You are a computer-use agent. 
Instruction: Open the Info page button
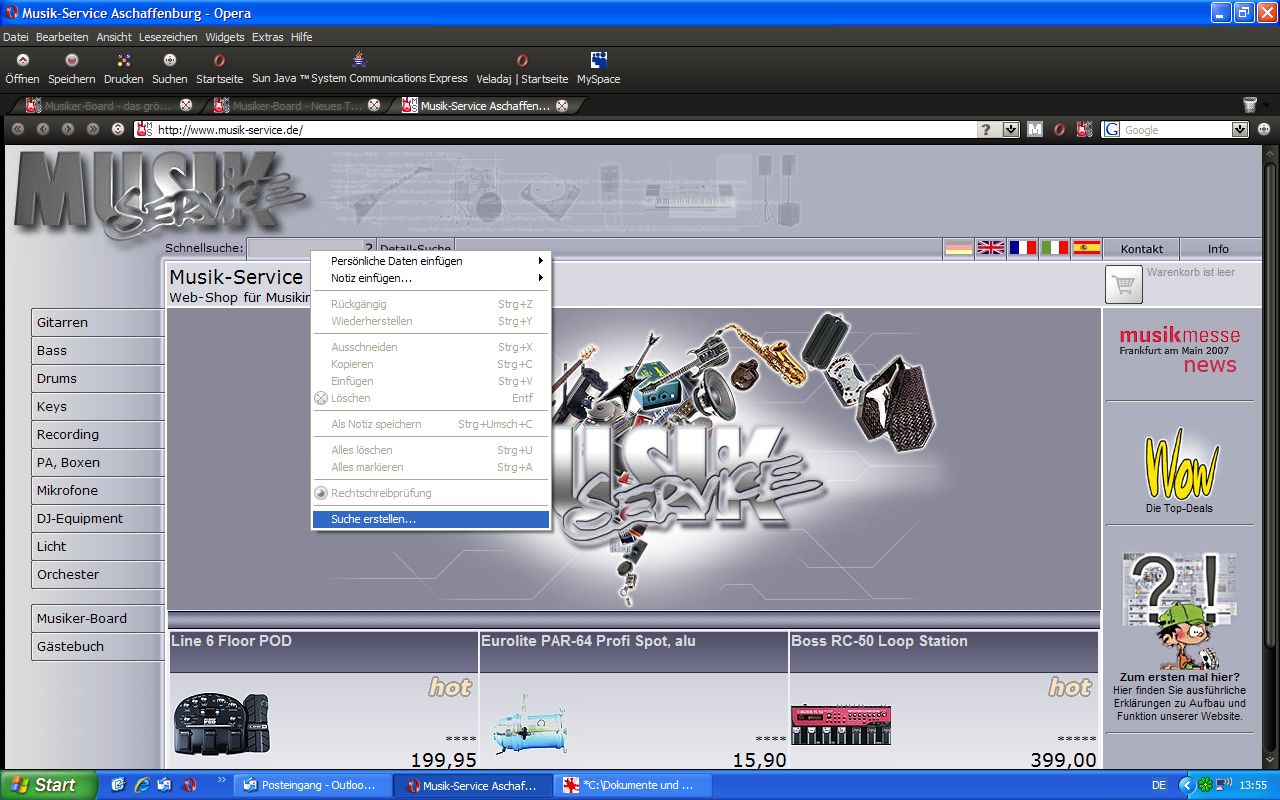[x=1218, y=249]
